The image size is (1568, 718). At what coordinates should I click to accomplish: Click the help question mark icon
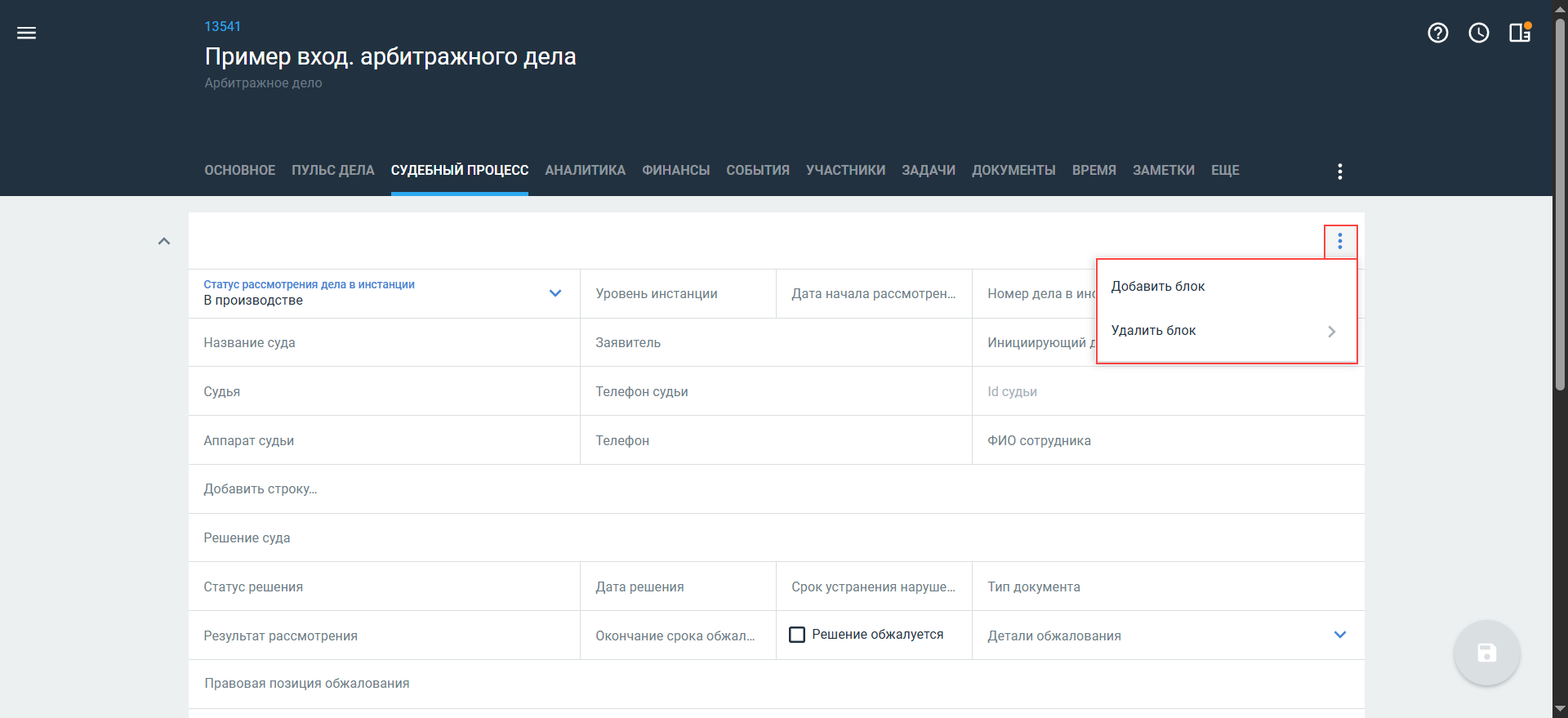click(x=1437, y=33)
